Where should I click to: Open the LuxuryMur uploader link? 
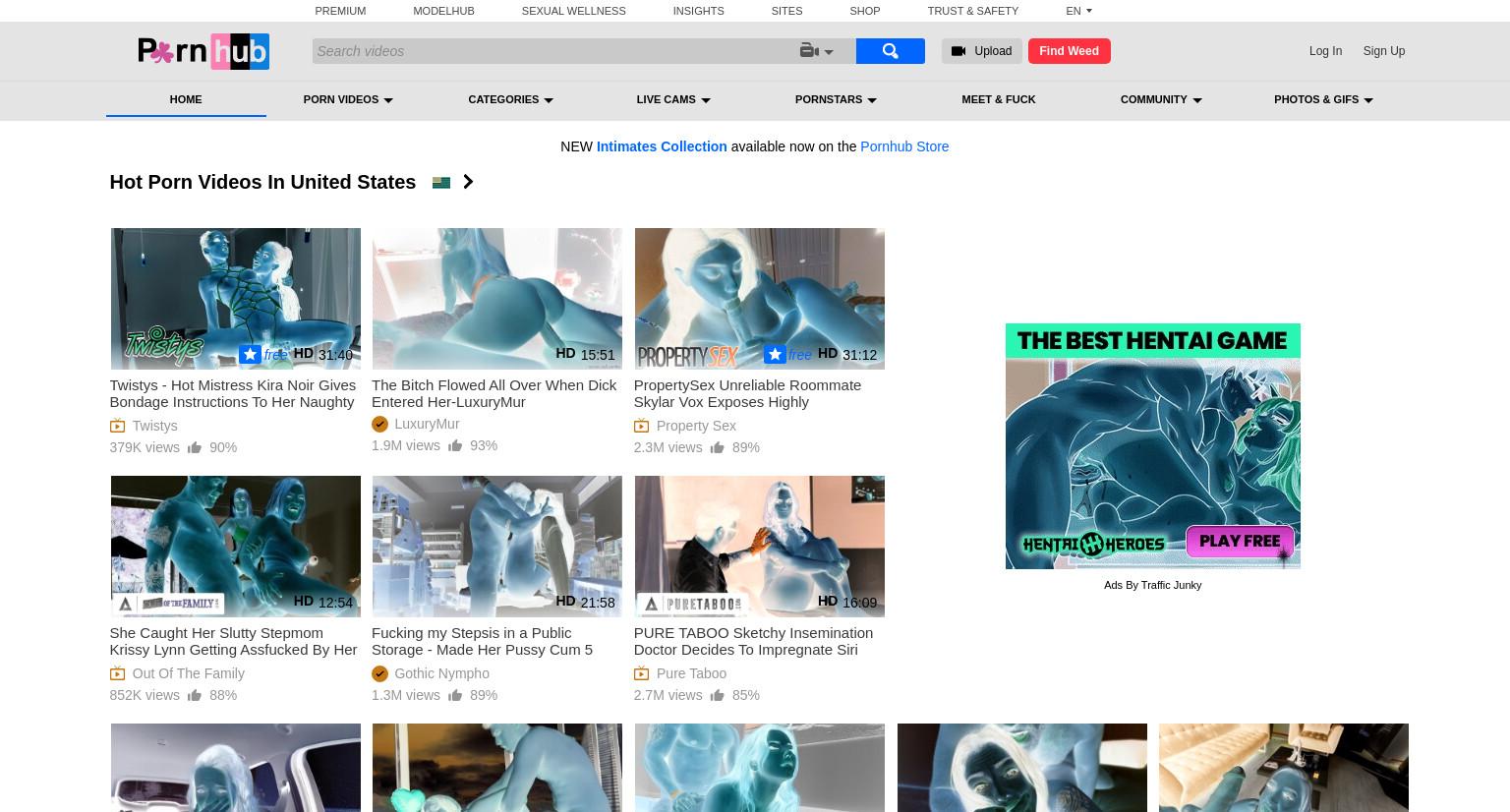coord(427,424)
